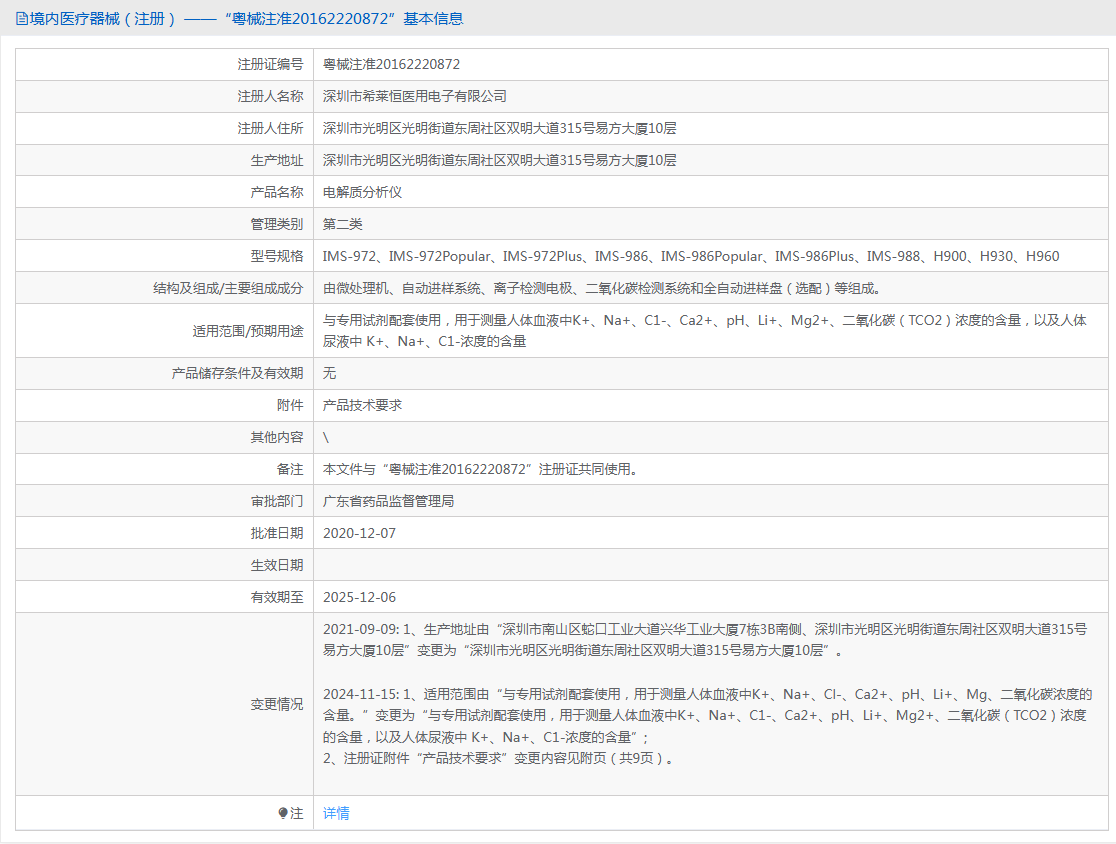Click the header title 境内医疗器械（注册）基本信息

pos(246,19)
